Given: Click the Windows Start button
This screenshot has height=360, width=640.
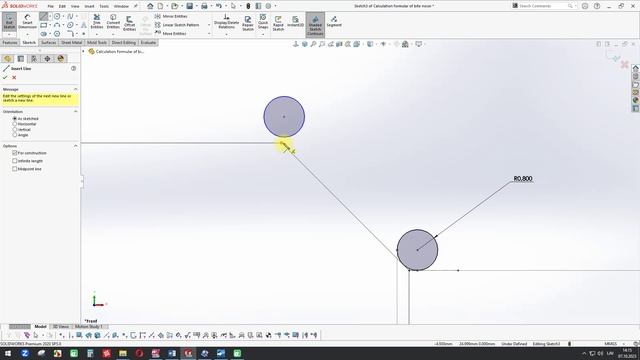Looking at the screenshot, I should coord(8,353).
